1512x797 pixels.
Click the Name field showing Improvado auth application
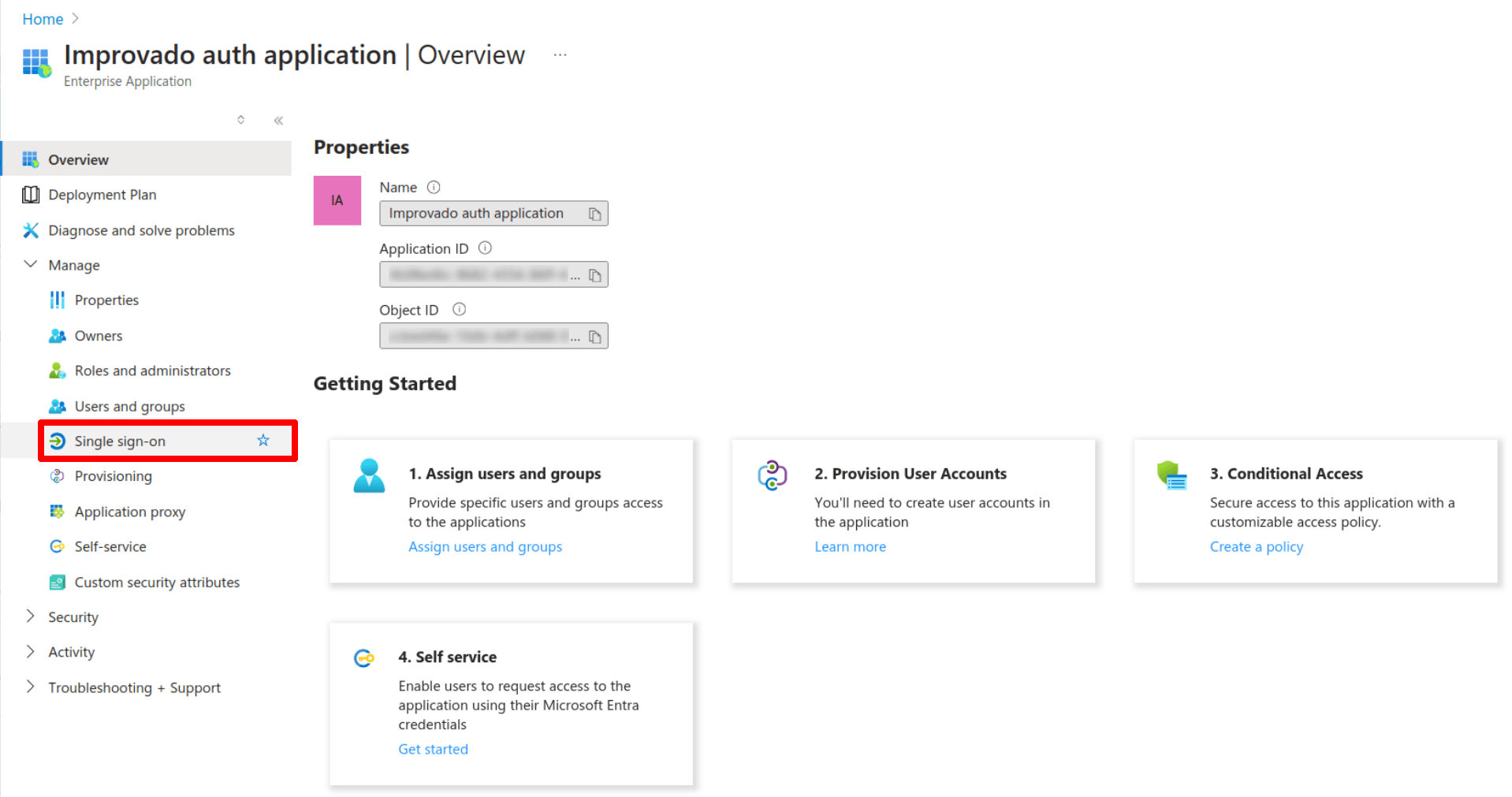[493, 214]
